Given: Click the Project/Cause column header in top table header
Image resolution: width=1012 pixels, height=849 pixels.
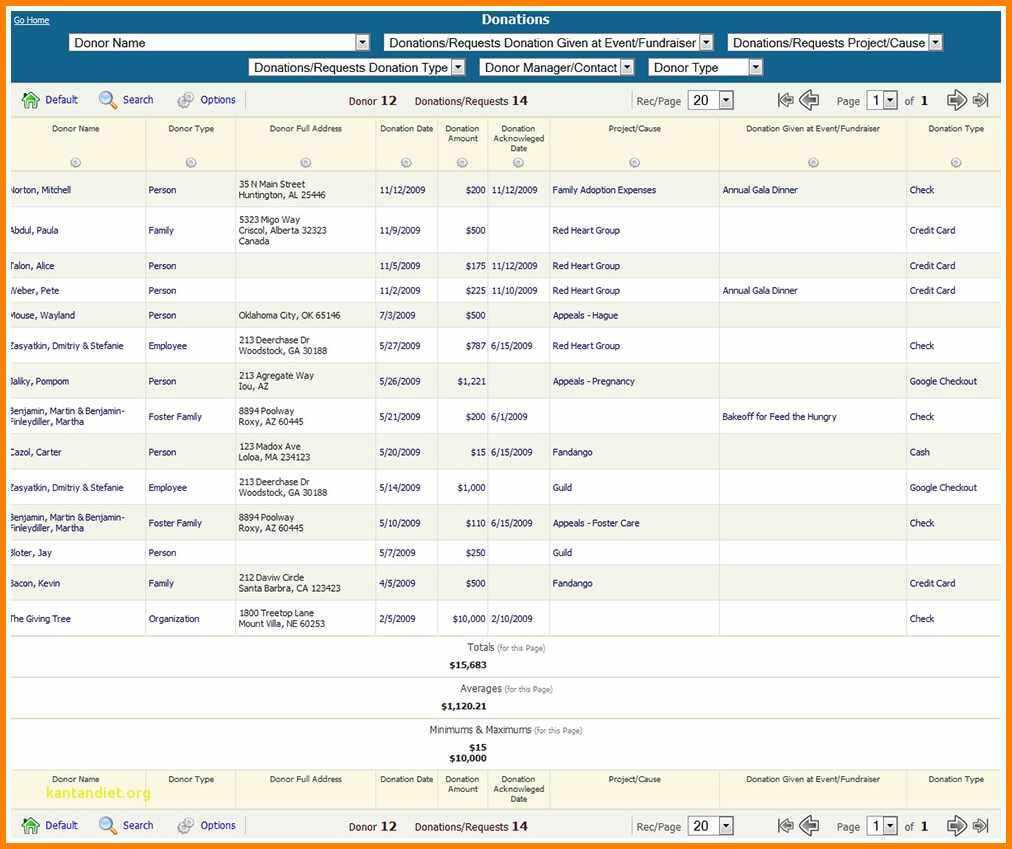Looking at the screenshot, I should point(634,128).
